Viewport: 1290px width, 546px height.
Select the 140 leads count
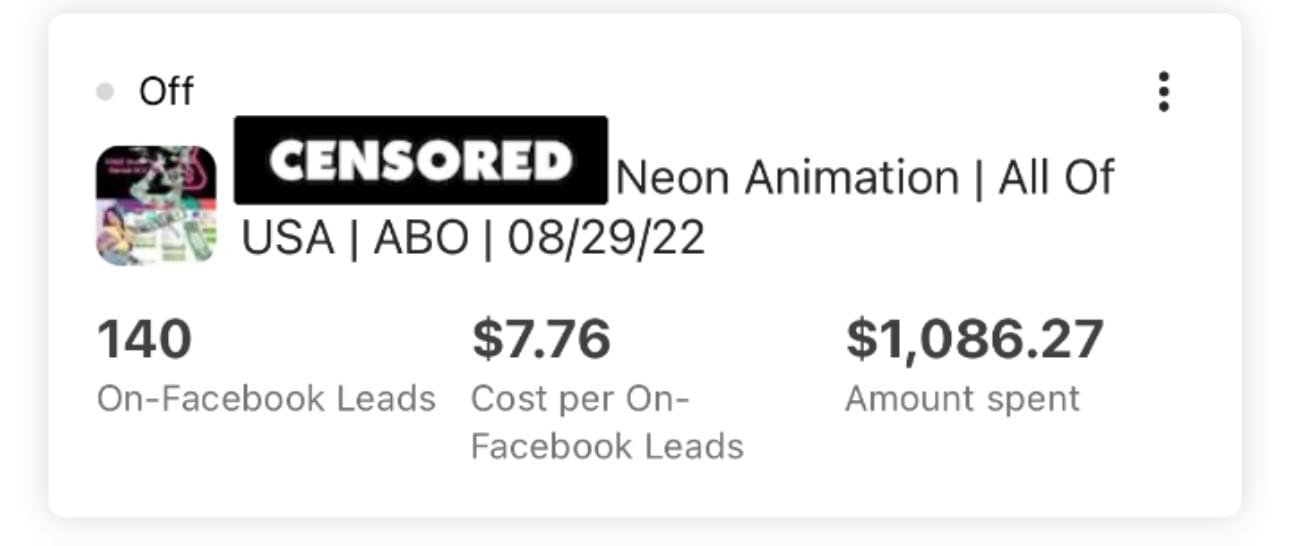point(144,339)
